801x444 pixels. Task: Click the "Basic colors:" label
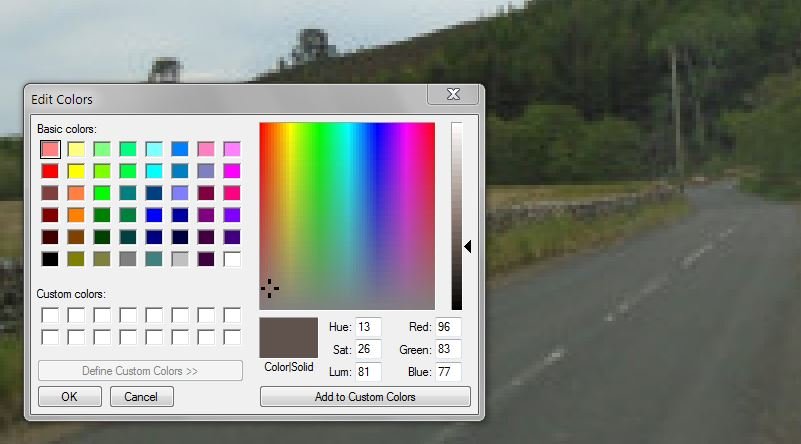(x=67, y=129)
